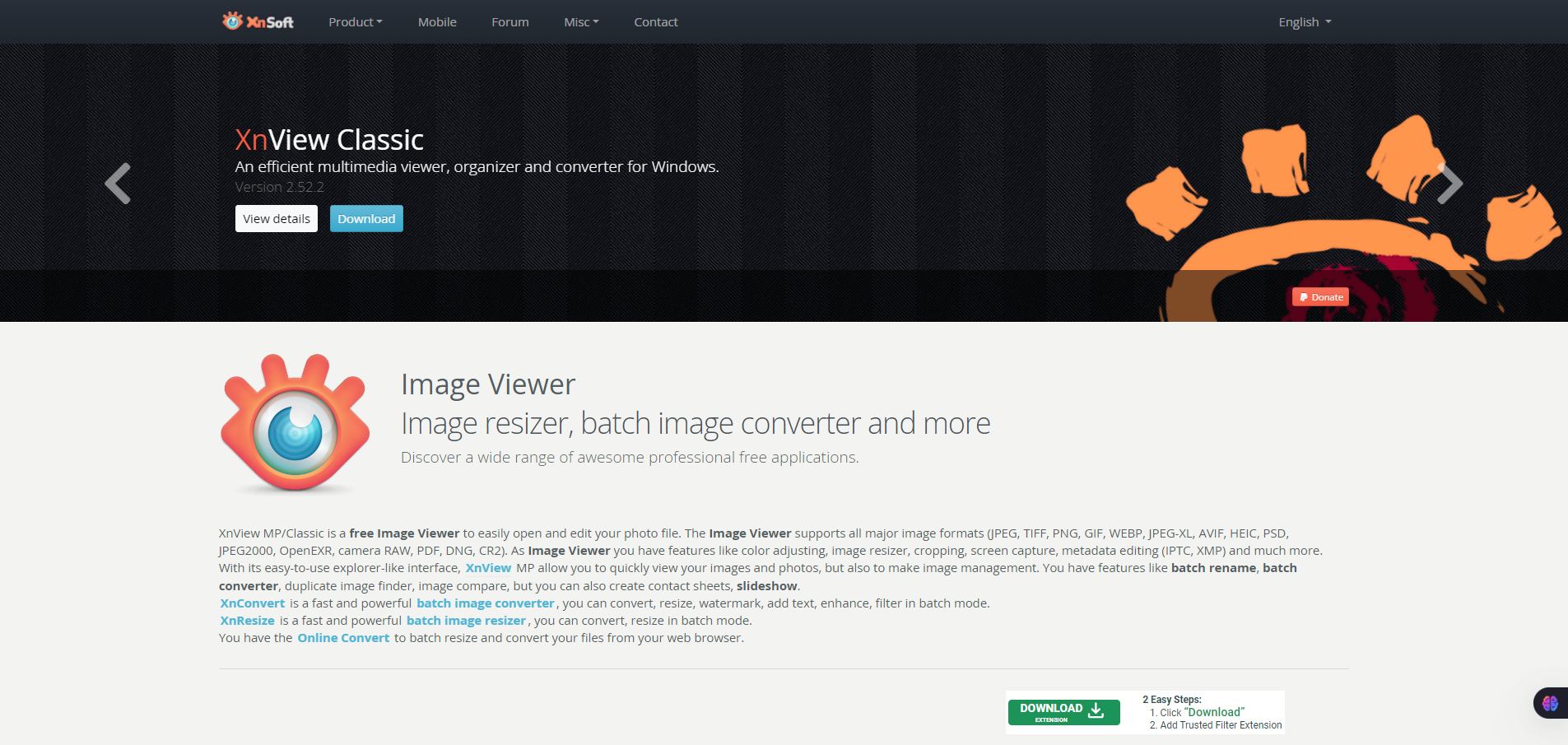Expand the Misc dropdown menu

click(581, 22)
